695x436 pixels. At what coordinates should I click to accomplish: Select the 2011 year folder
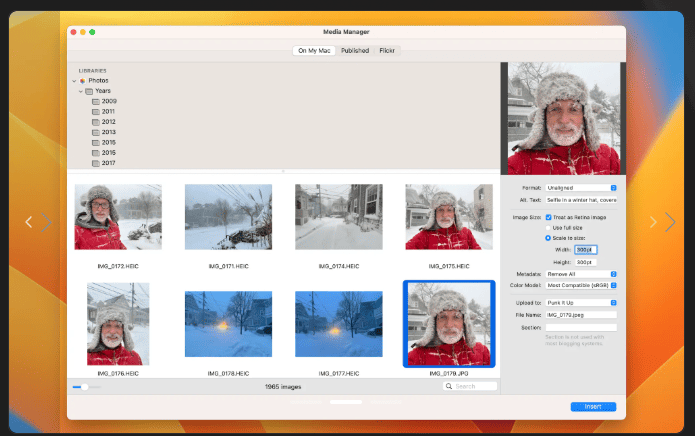click(x=104, y=112)
